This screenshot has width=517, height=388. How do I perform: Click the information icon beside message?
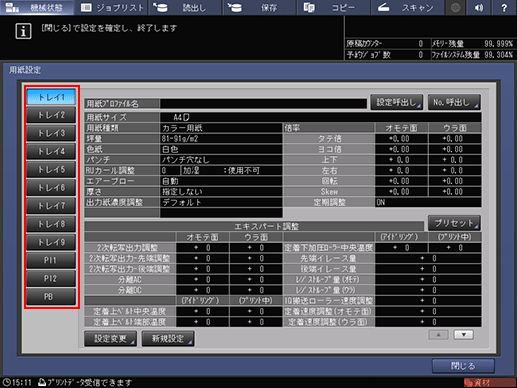click(23, 31)
